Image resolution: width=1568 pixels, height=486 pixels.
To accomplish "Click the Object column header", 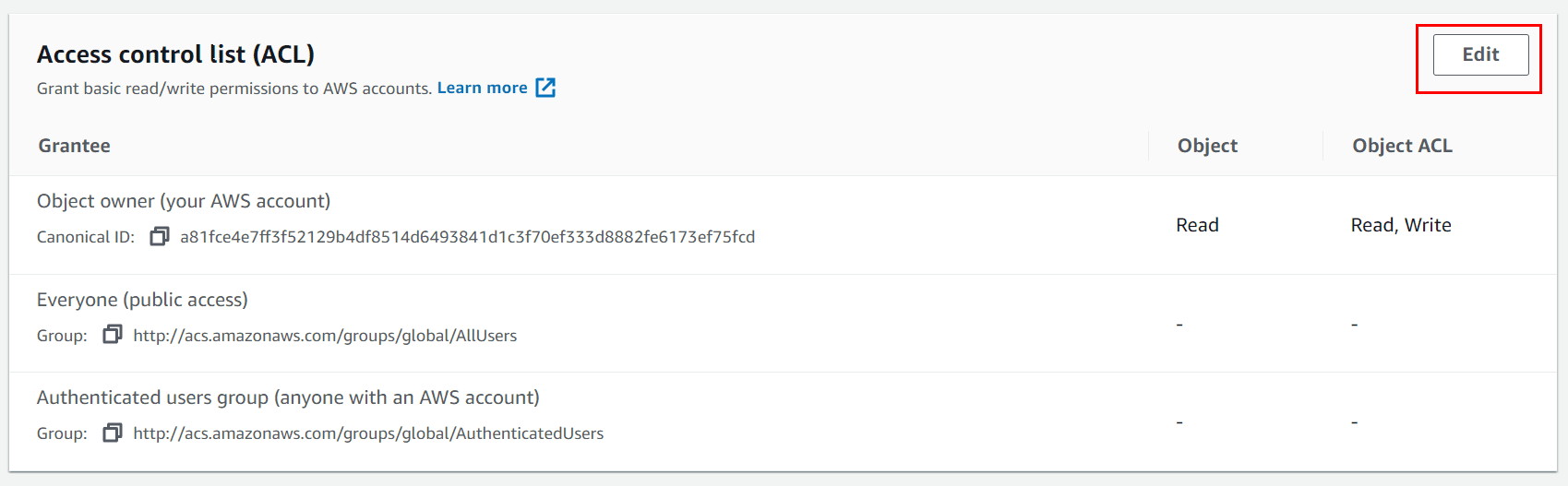I will click(x=1207, y=146).
